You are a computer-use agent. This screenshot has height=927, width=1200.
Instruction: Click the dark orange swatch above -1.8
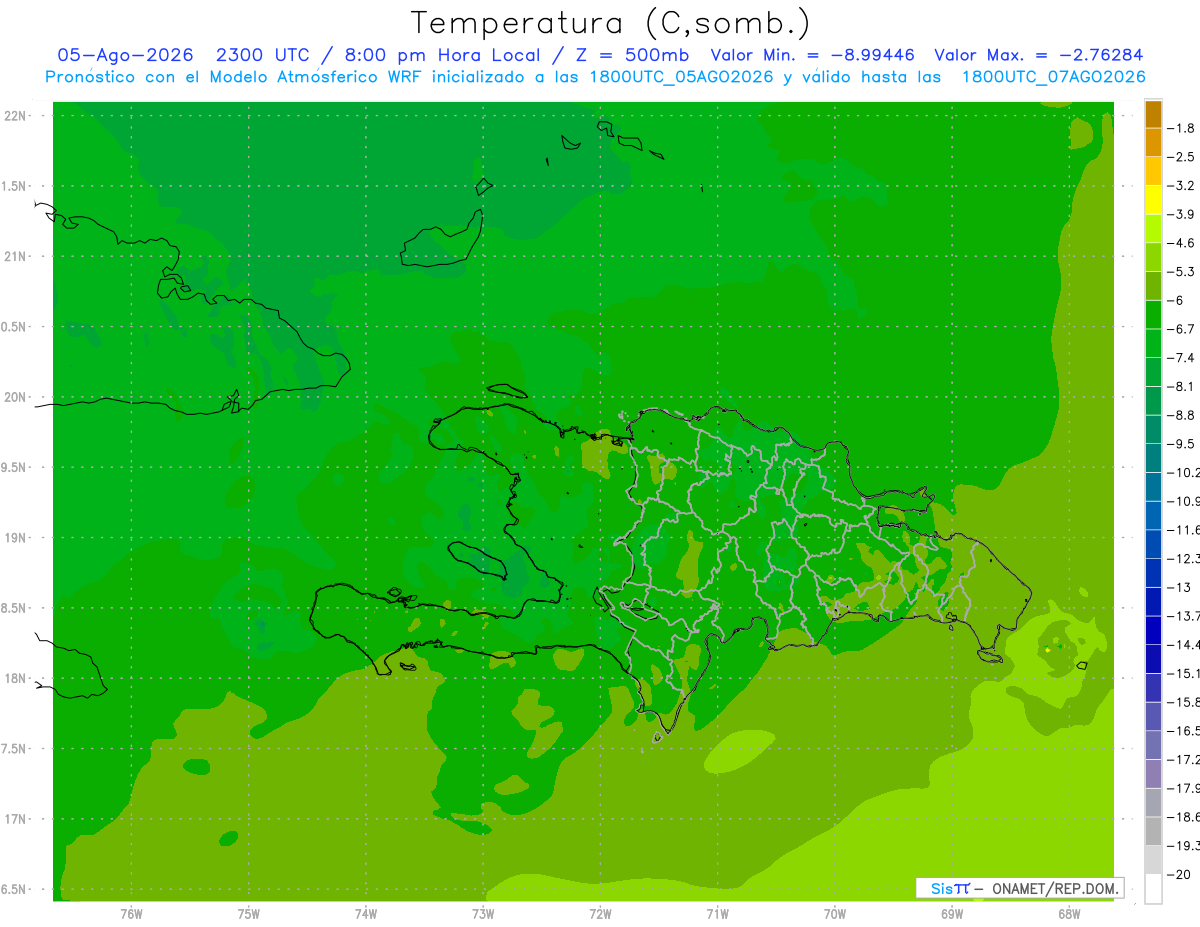coord(1153,115)
